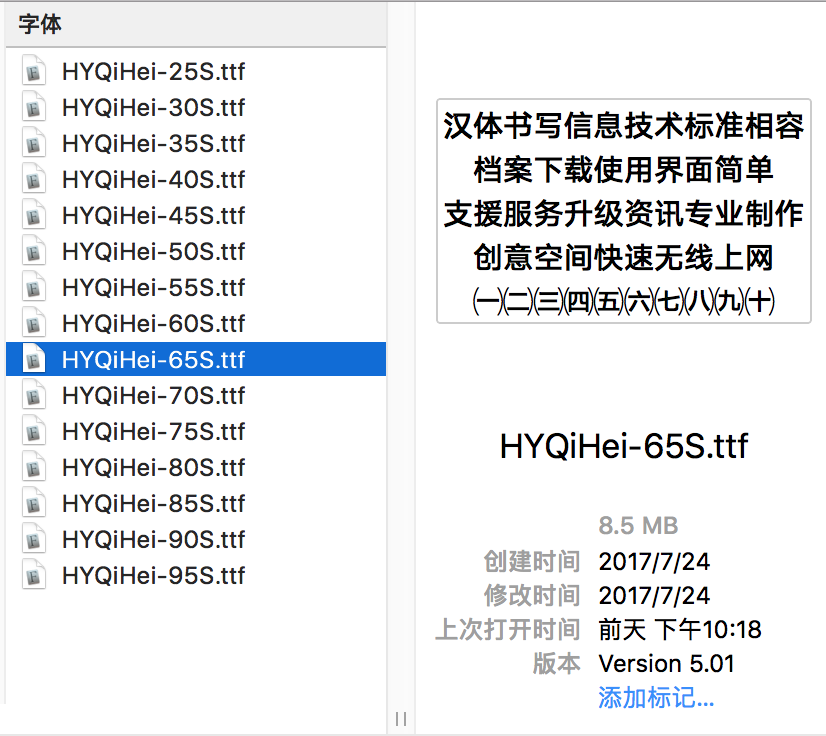Click the font file icon beside HYQiHei-50S.ttf
Viewport: 826px width, 736px height.
click(x=34, y=251)
